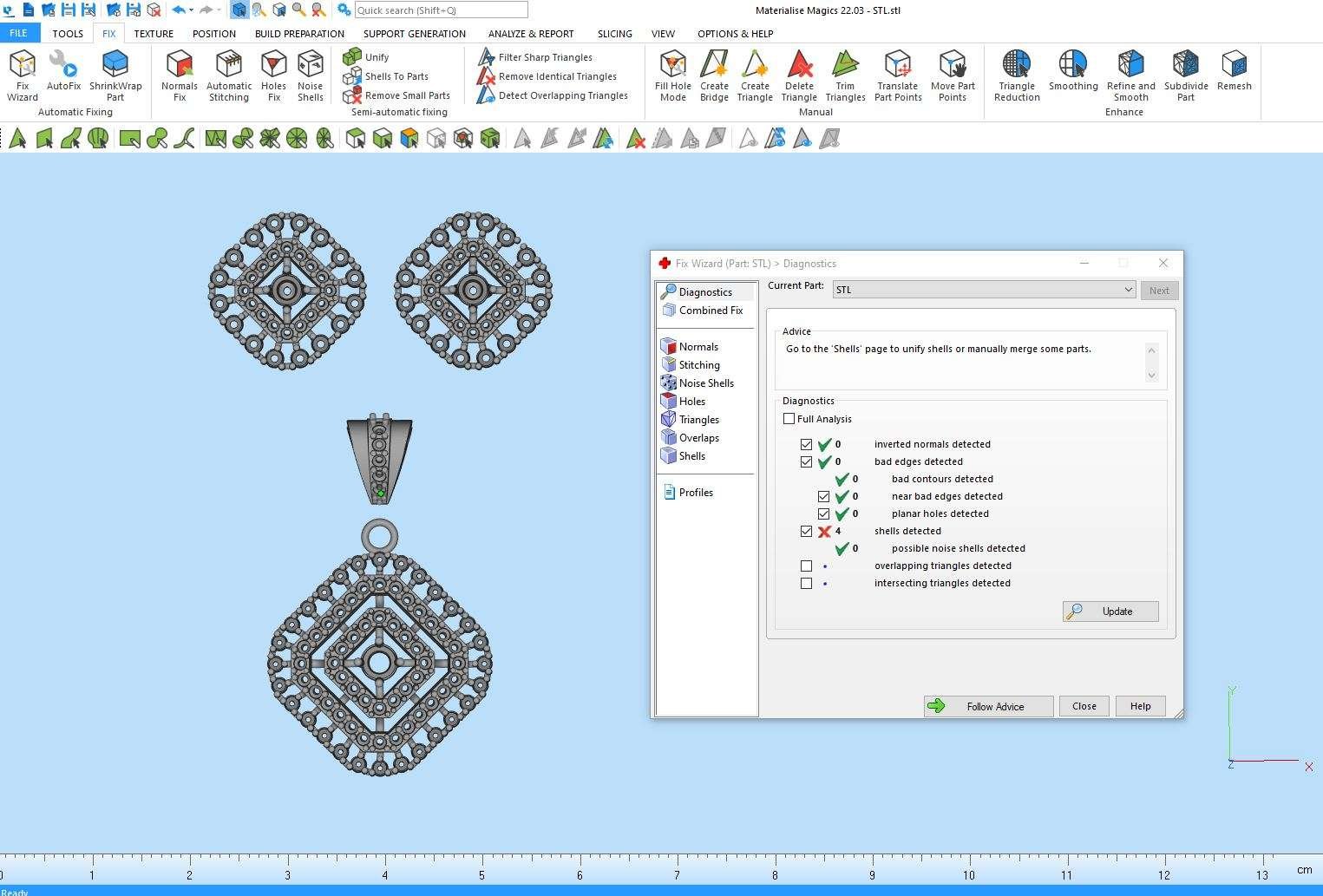The width and height of the screenshot is (1323, 896).
Task: Open the Analyze & Report tab
Action: pos(530,34)
